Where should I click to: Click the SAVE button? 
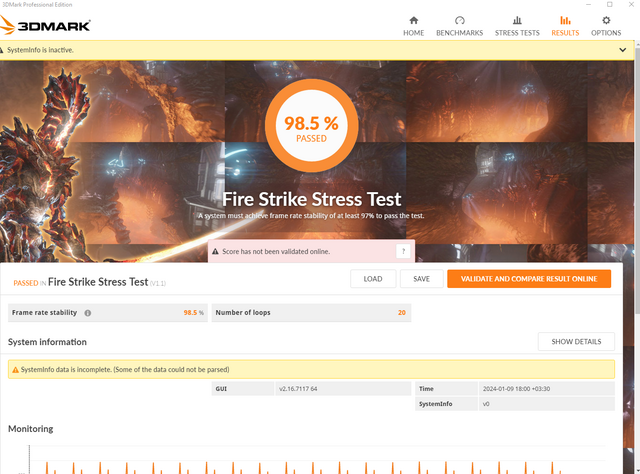422,279
